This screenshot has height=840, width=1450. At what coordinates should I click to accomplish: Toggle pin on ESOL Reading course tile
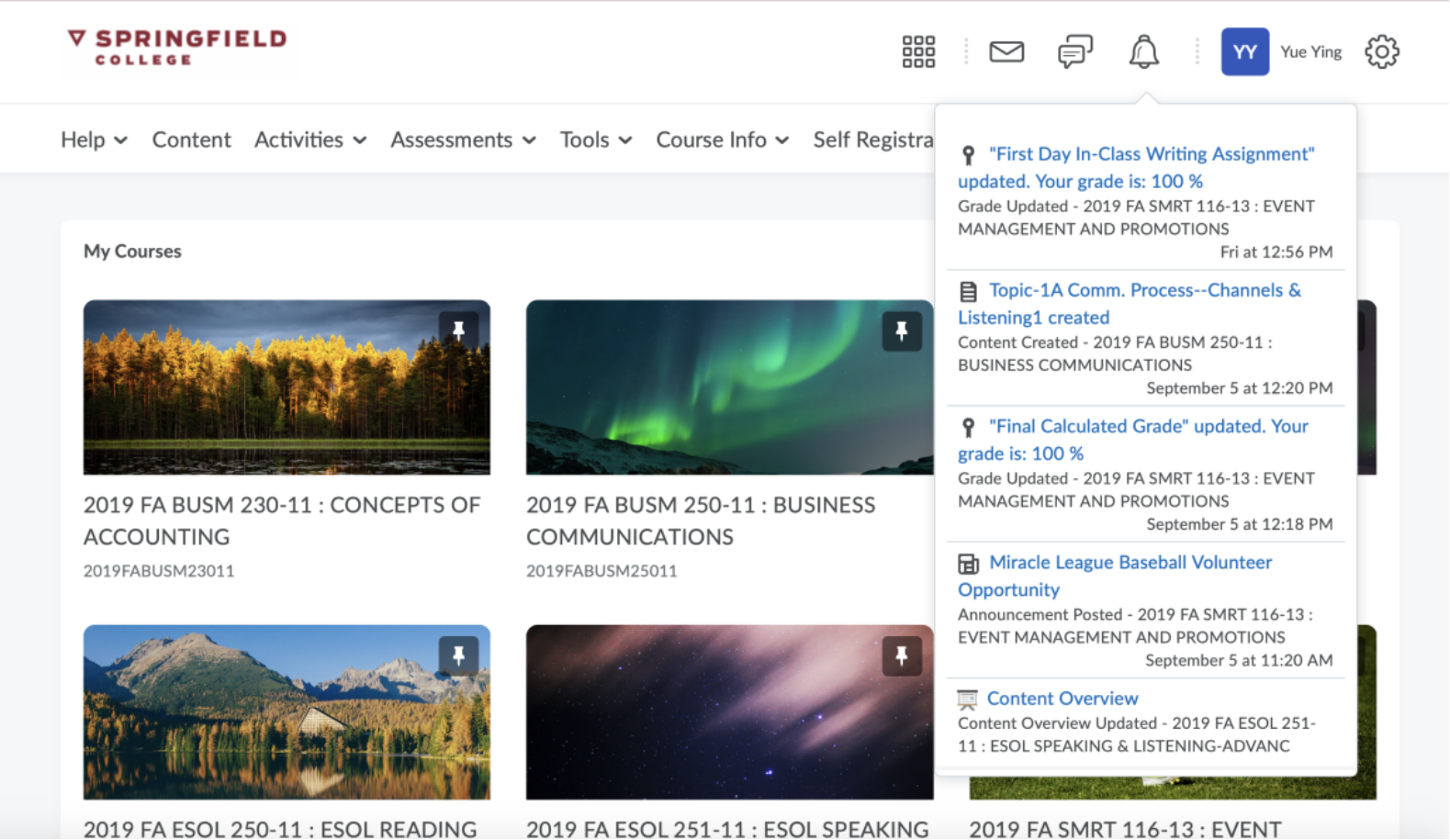[x=458, y=655]
